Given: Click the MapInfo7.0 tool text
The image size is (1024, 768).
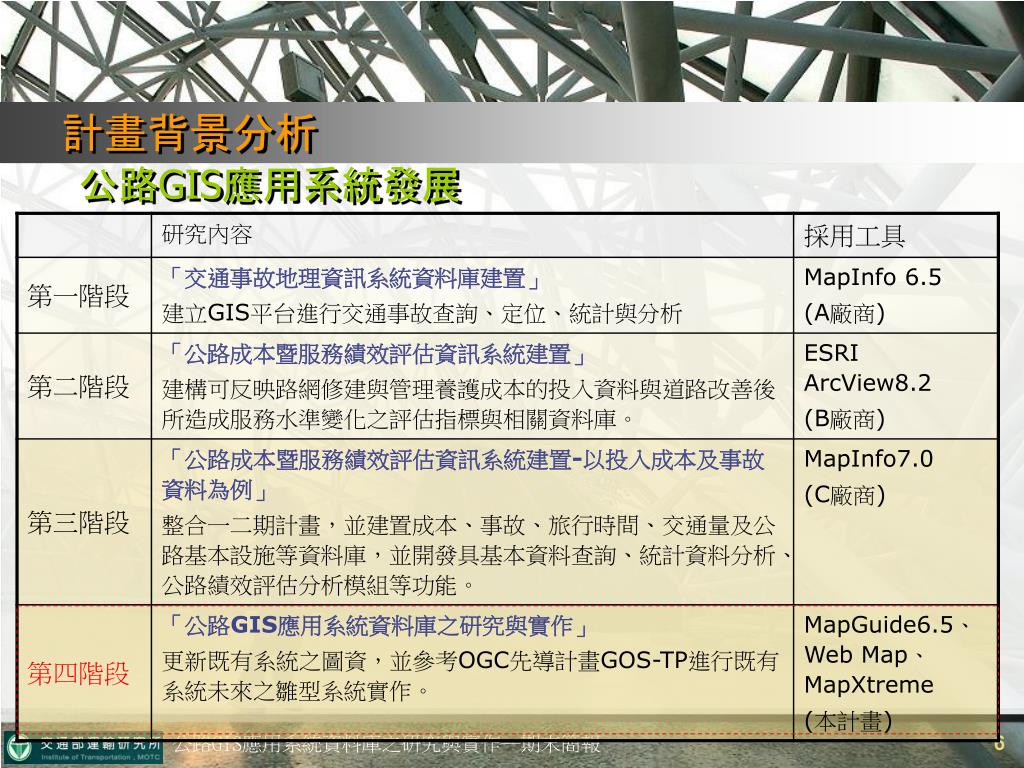Looking at the screenshot, I should [x=869, y=459].
